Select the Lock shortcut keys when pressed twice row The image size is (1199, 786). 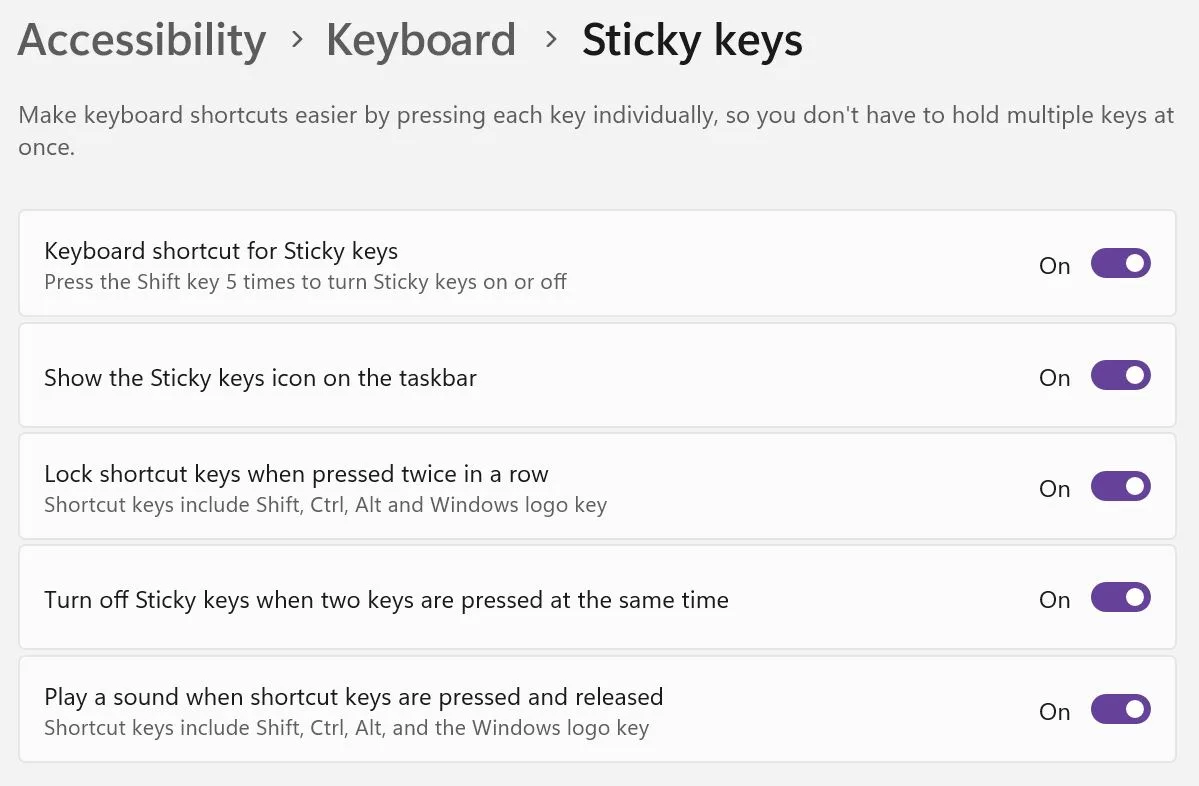[x=597, y=486]
